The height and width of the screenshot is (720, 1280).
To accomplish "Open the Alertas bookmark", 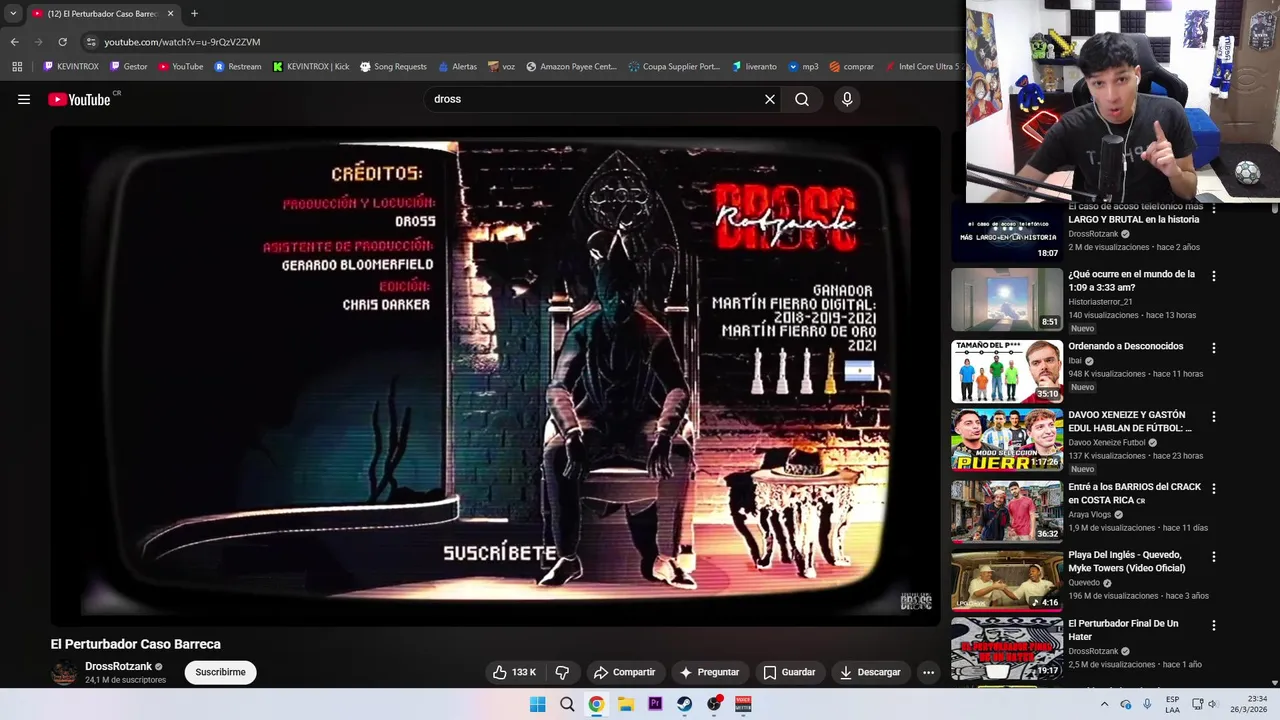I will [458, 67].
